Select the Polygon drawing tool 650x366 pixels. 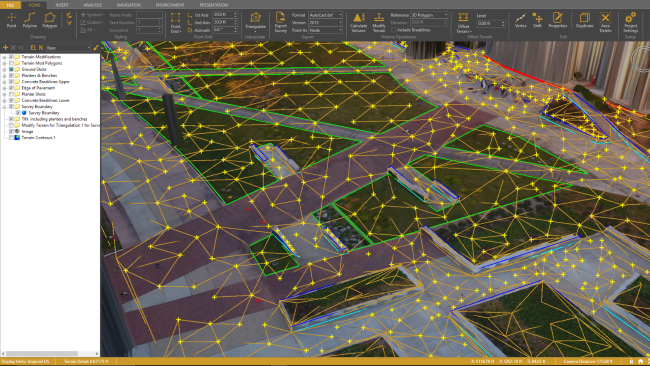tap(50, 20)
